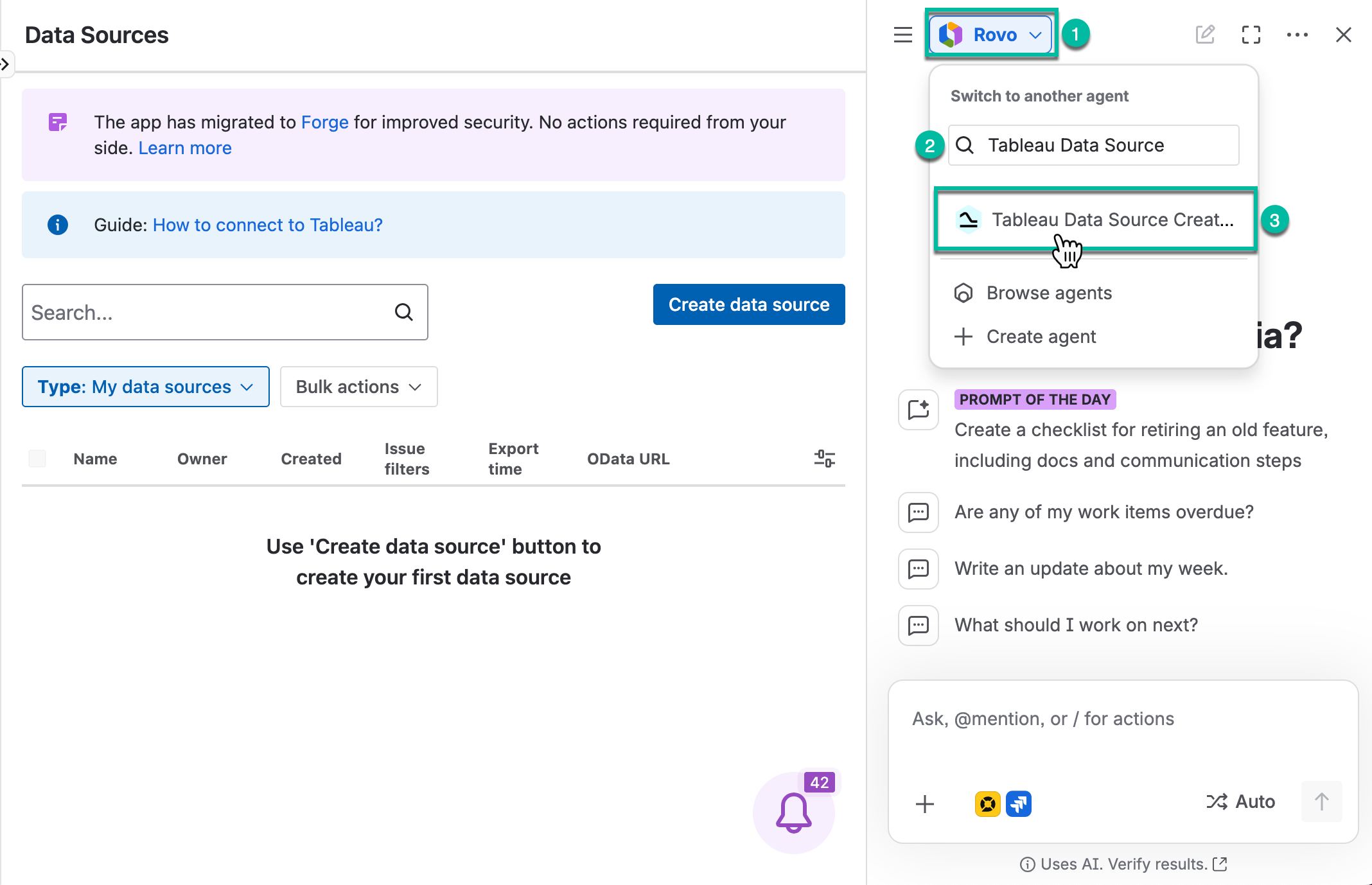This screenshot has width=1372, height=885.
Task: Expand the collapsed left sidebar chevron
Action: (x=6, y=64)
